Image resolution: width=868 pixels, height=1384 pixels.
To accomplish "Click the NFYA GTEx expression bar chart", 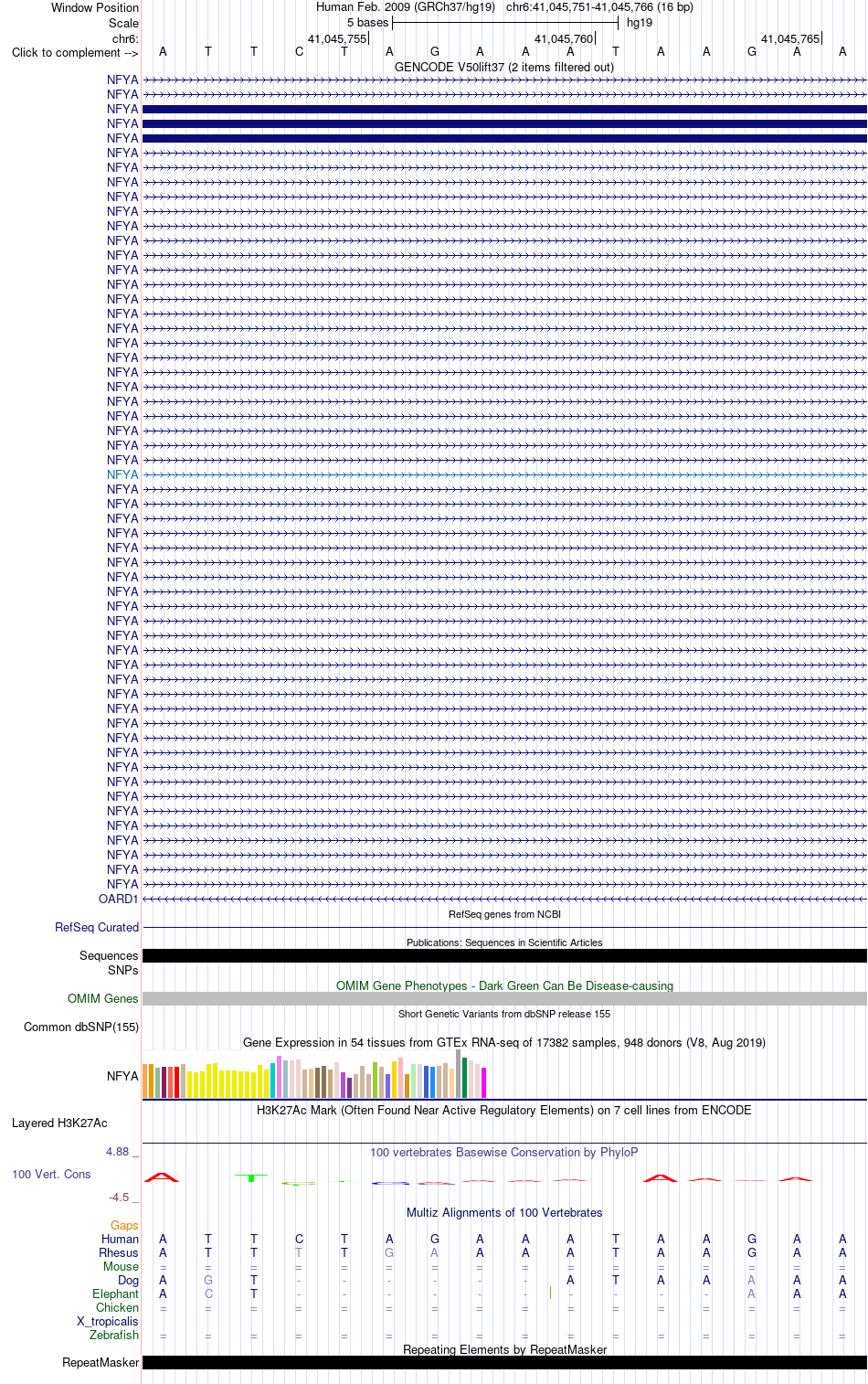I will [314, 1074].
